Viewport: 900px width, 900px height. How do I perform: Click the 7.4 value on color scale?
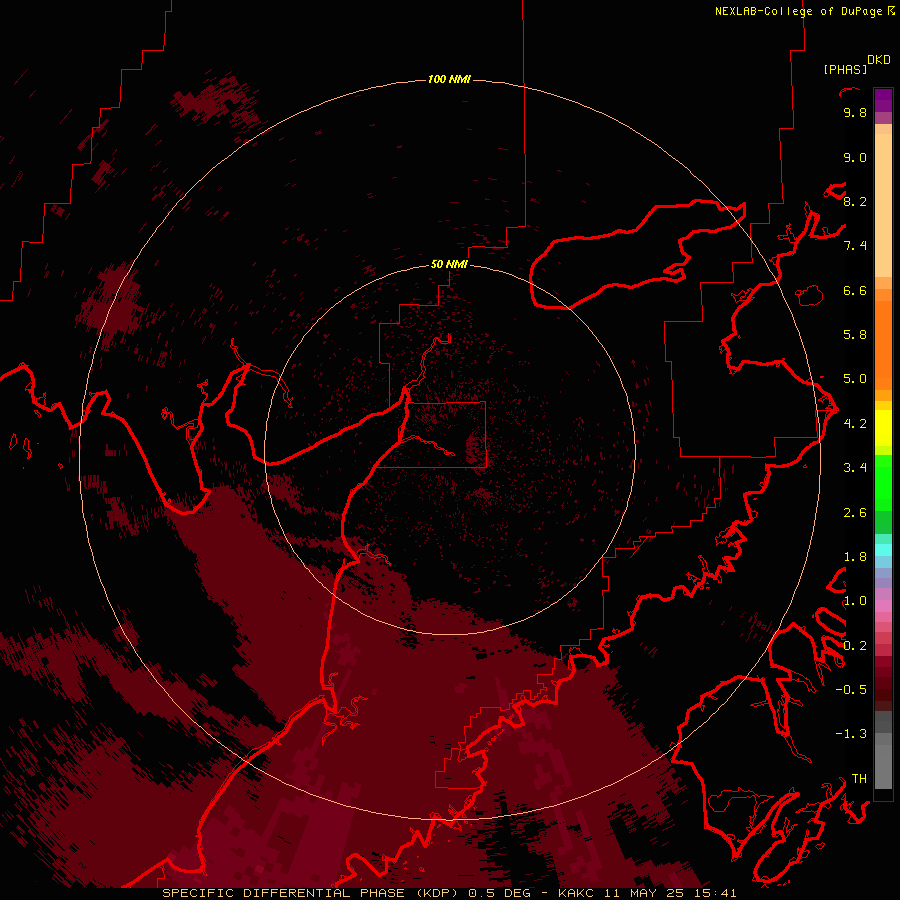click(x=855, y=246)
